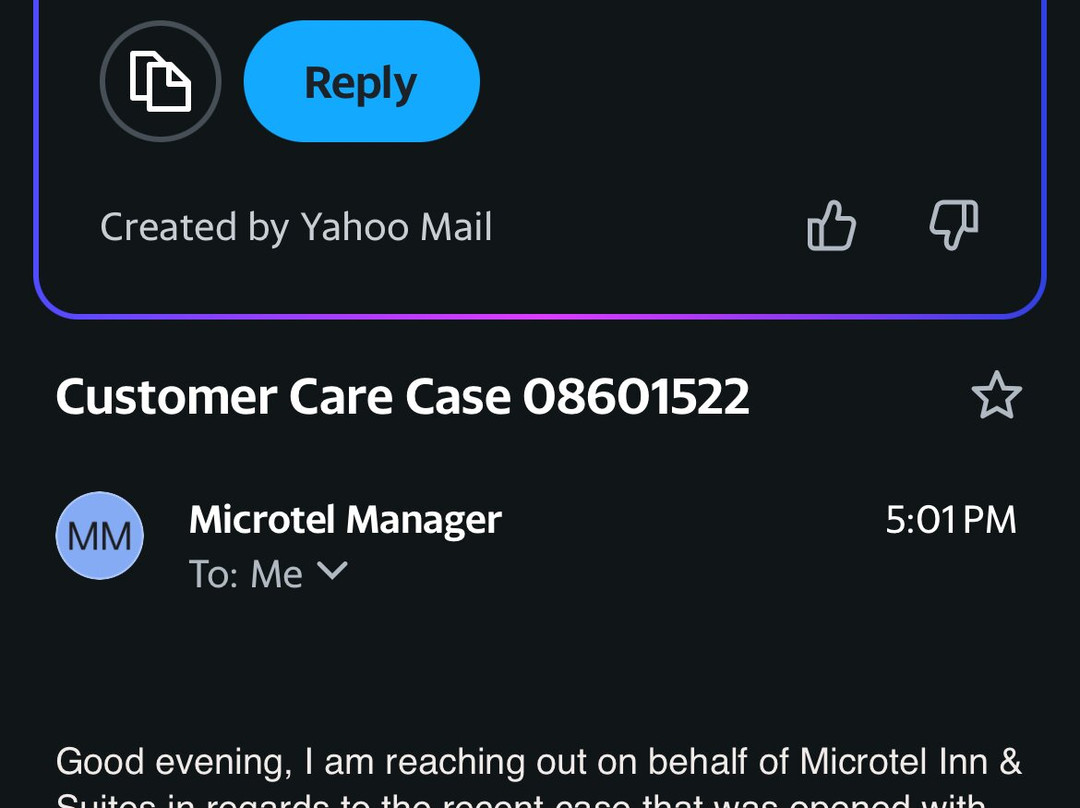
Task: Tap the "Created by Yahoo Mail" label
Action: 296,227
